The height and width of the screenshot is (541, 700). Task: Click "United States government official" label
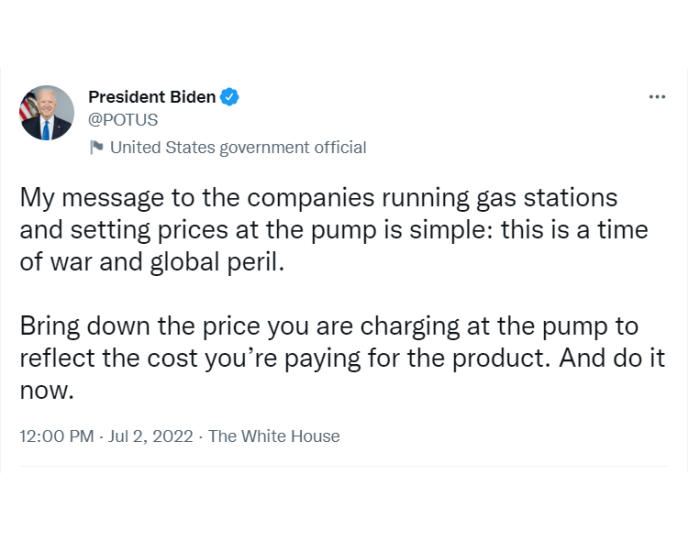(238, 147)
